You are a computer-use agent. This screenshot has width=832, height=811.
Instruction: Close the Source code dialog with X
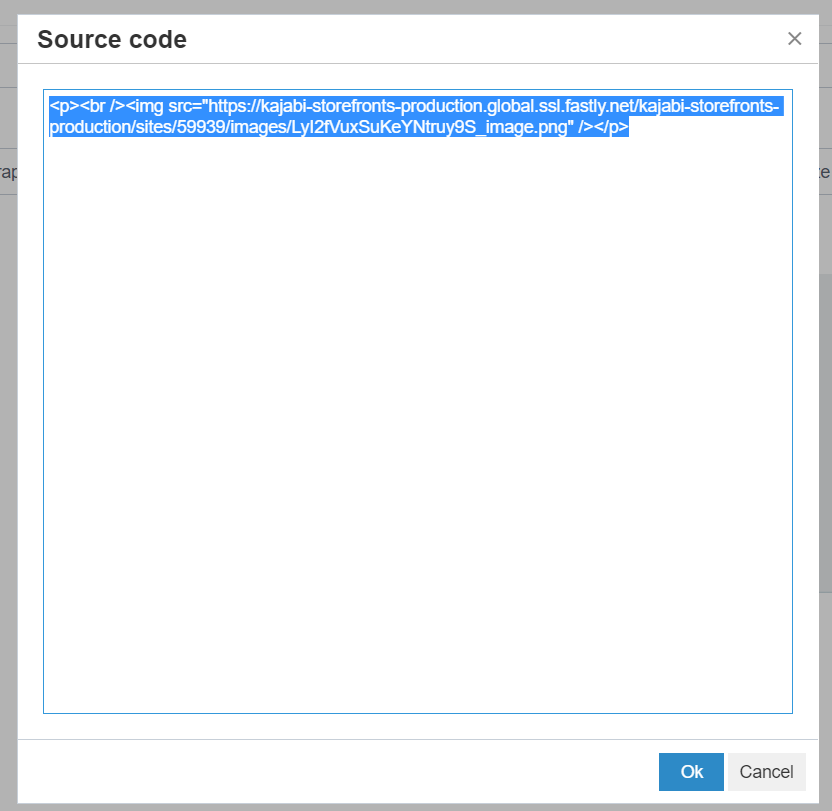pos(795,39)
